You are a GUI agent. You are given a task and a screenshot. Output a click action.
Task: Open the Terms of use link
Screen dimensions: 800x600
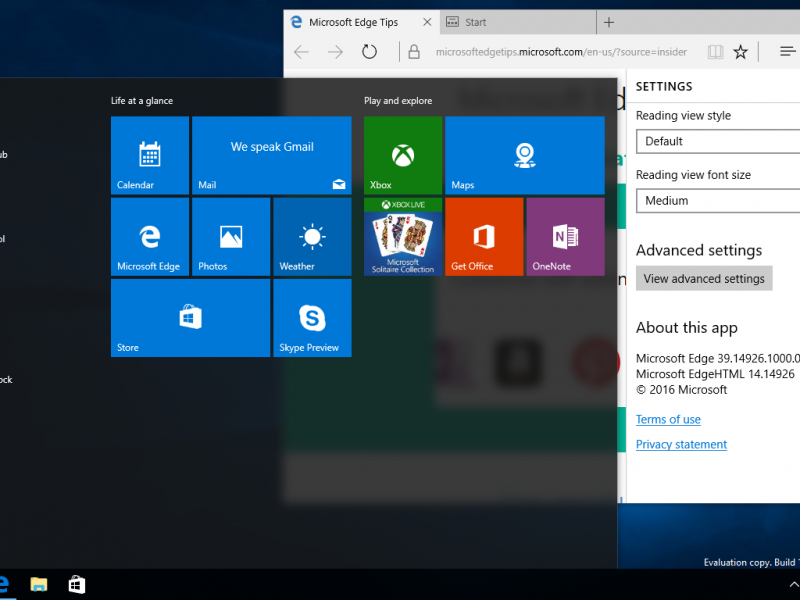(x=668, y=419)
